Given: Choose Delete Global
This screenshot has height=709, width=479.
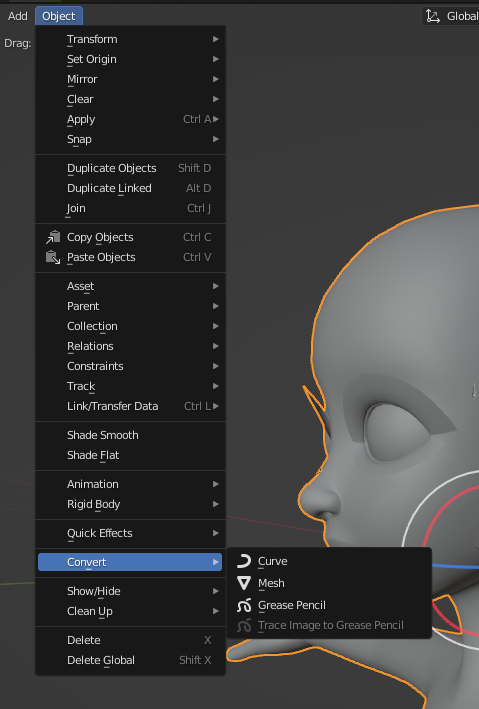Looking at the screenshot, I should click(x=130, y=660).
